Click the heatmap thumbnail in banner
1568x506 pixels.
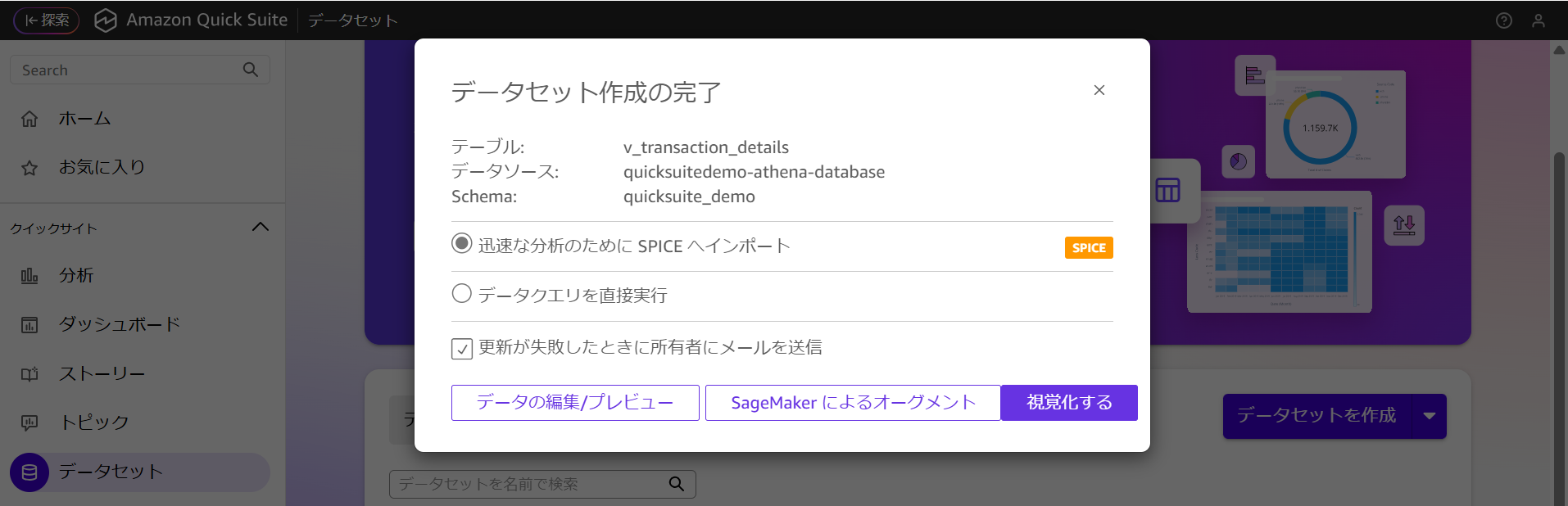pos(1280,252)
